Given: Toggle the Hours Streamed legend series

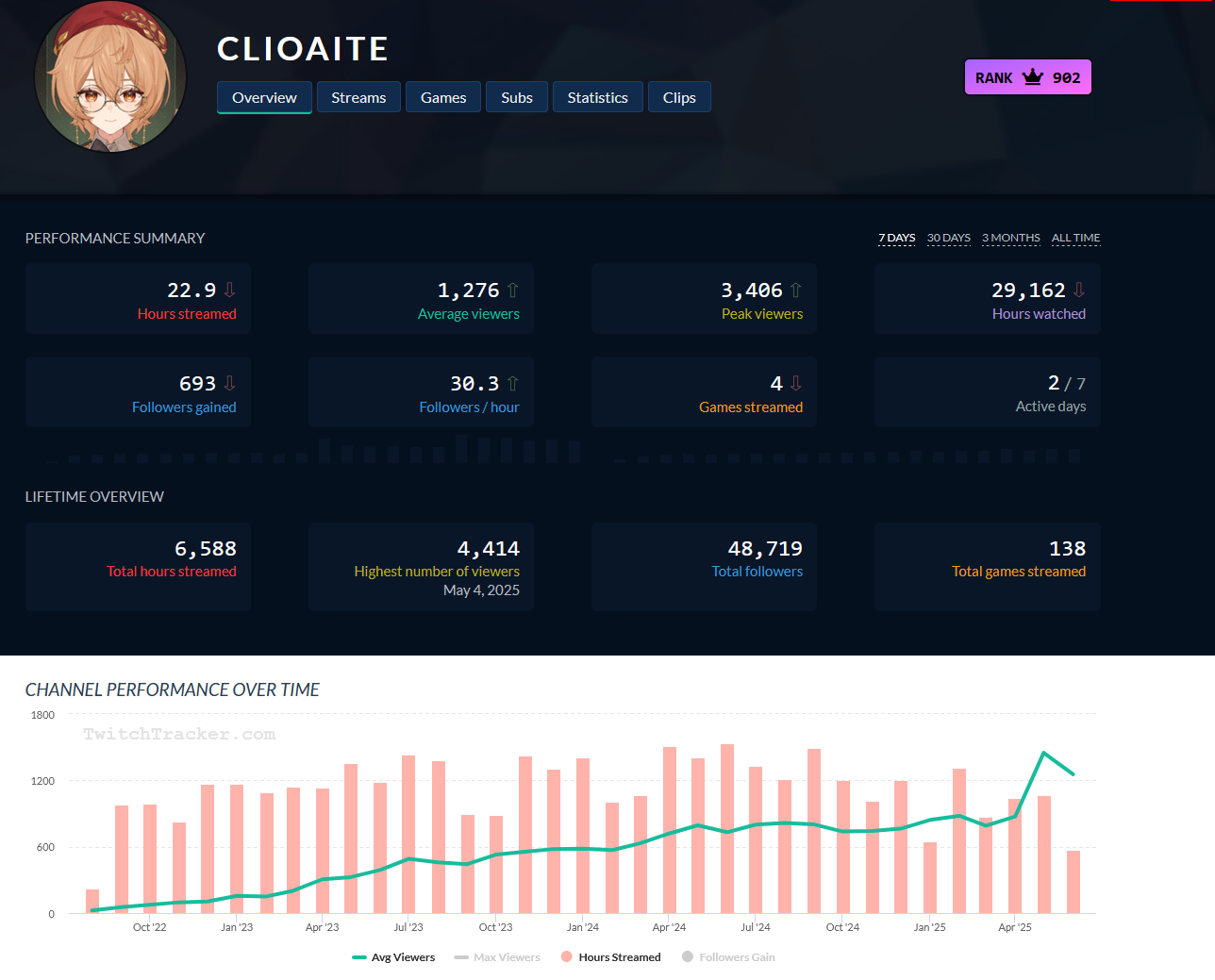Looking at the screenshot, I should tap(610, 957).
